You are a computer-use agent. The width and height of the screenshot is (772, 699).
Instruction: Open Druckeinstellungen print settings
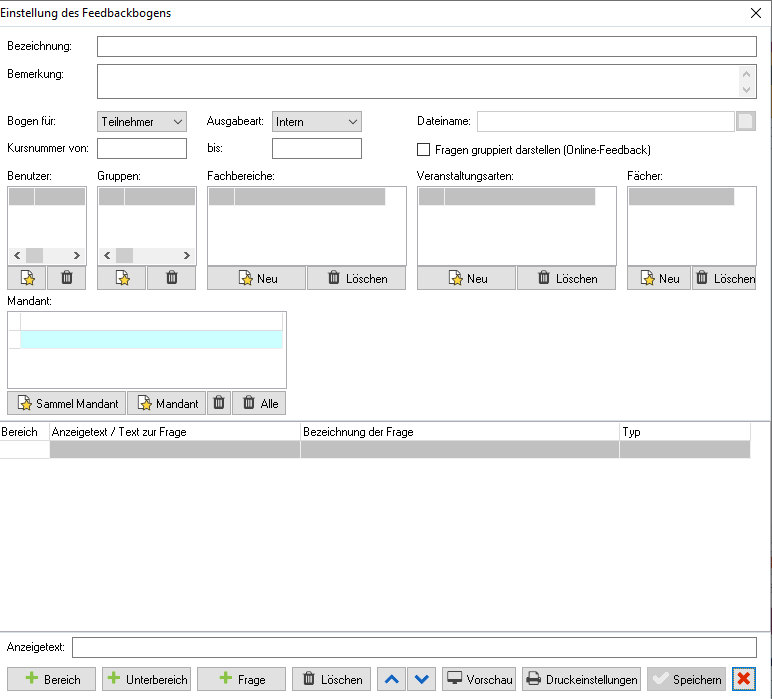(581, 679)
